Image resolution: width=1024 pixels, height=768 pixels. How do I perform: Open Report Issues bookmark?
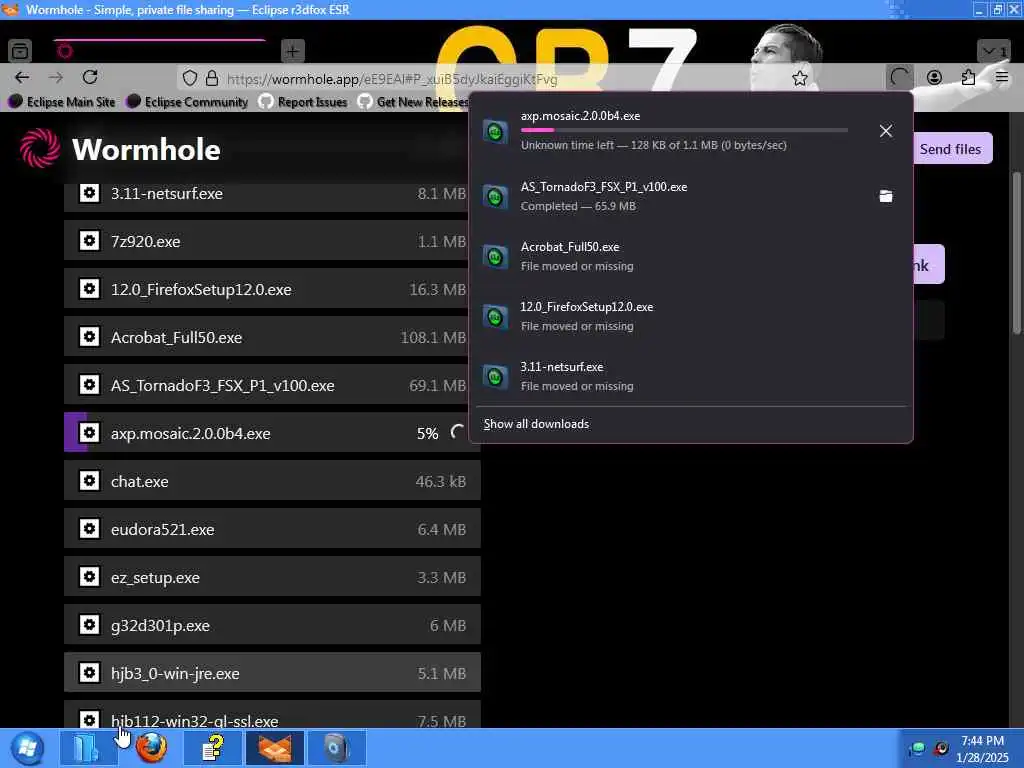tap(302, 102)
